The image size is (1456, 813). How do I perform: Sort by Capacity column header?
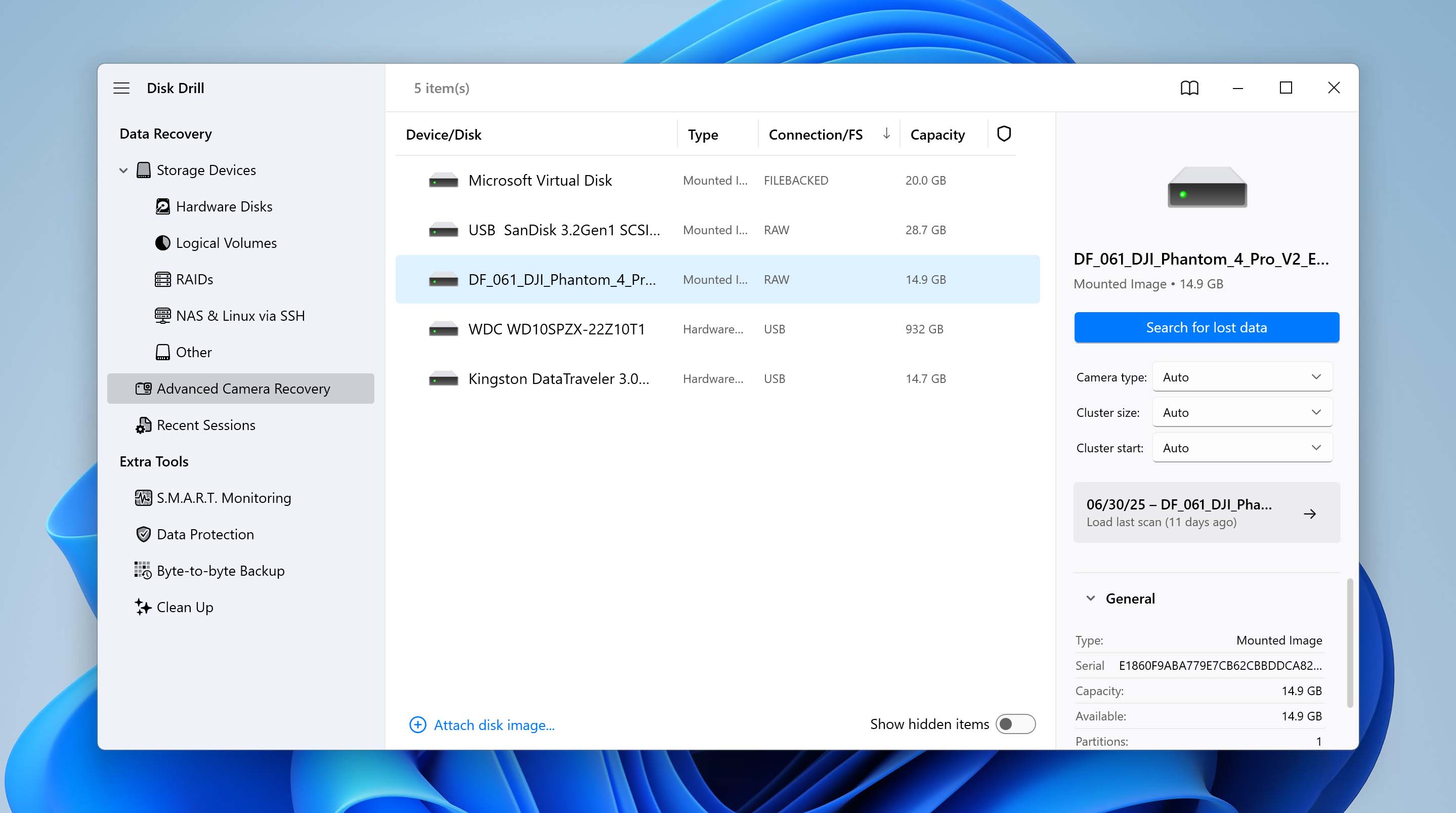click(937, 135)
